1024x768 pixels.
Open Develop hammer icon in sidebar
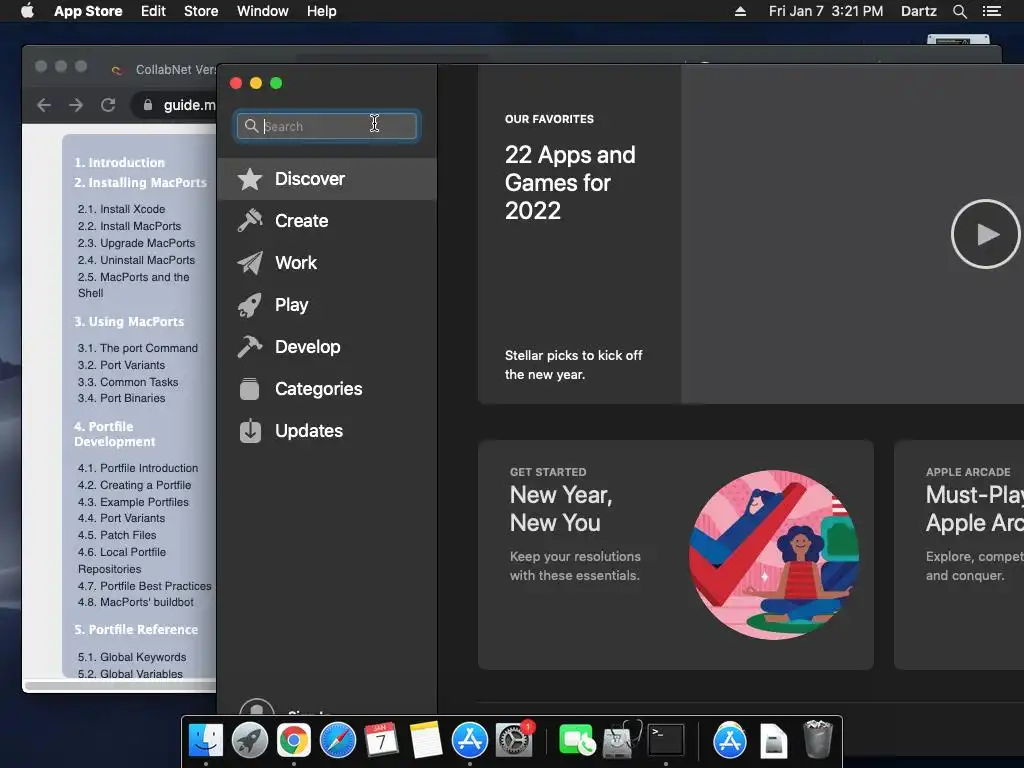click(x=249, y=347)
